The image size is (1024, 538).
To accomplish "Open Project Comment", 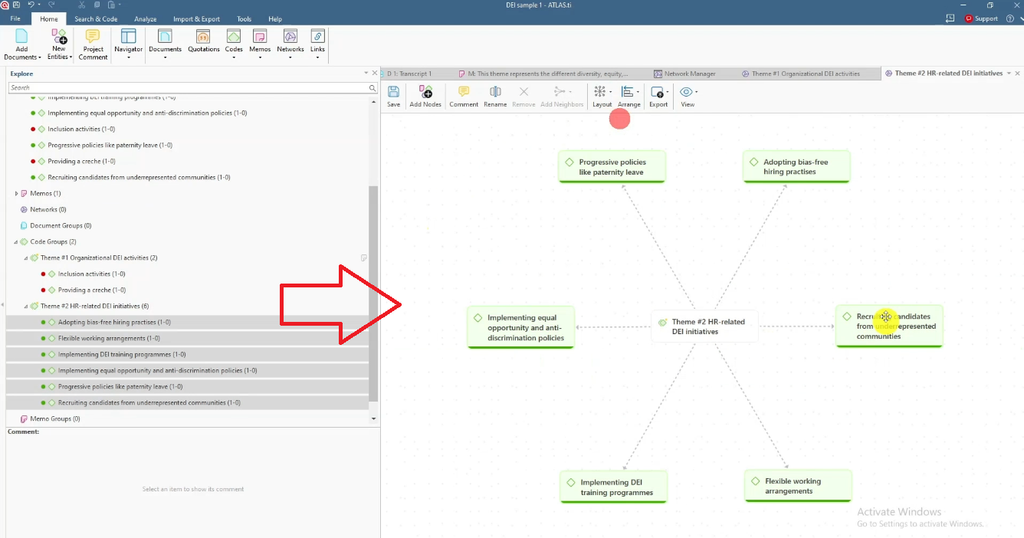I will 93,44.
